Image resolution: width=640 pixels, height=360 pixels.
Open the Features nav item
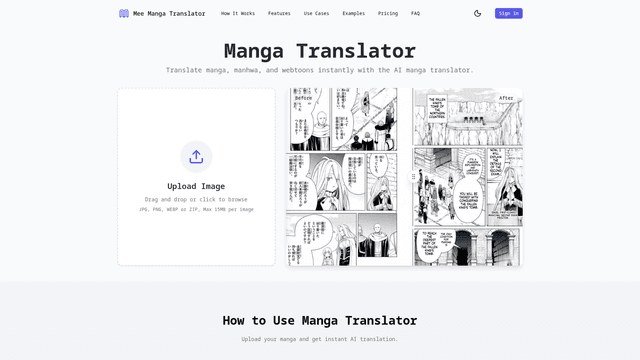click(279, 13)
